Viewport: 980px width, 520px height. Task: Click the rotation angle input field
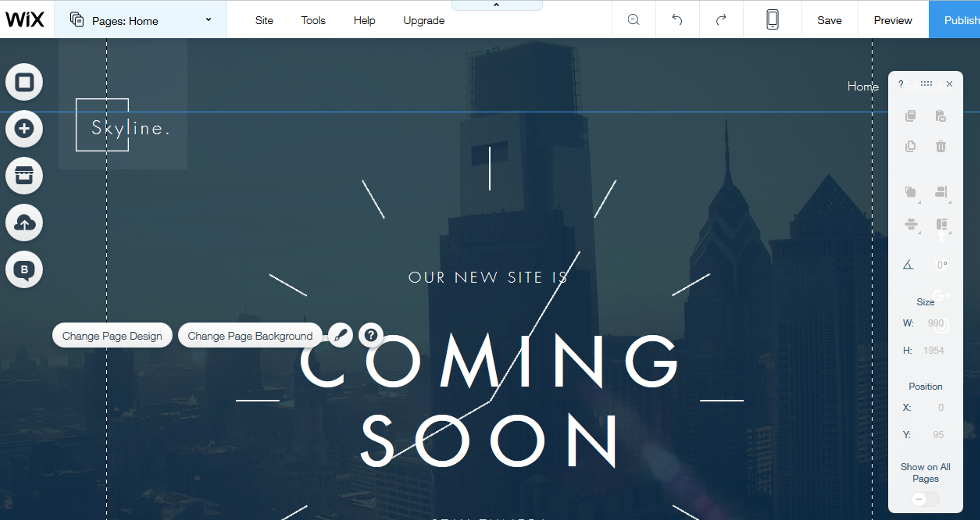(940, 265)
